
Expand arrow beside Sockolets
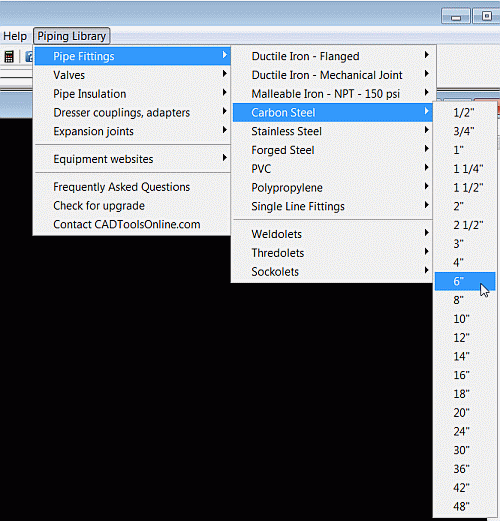tap(426, 270)
